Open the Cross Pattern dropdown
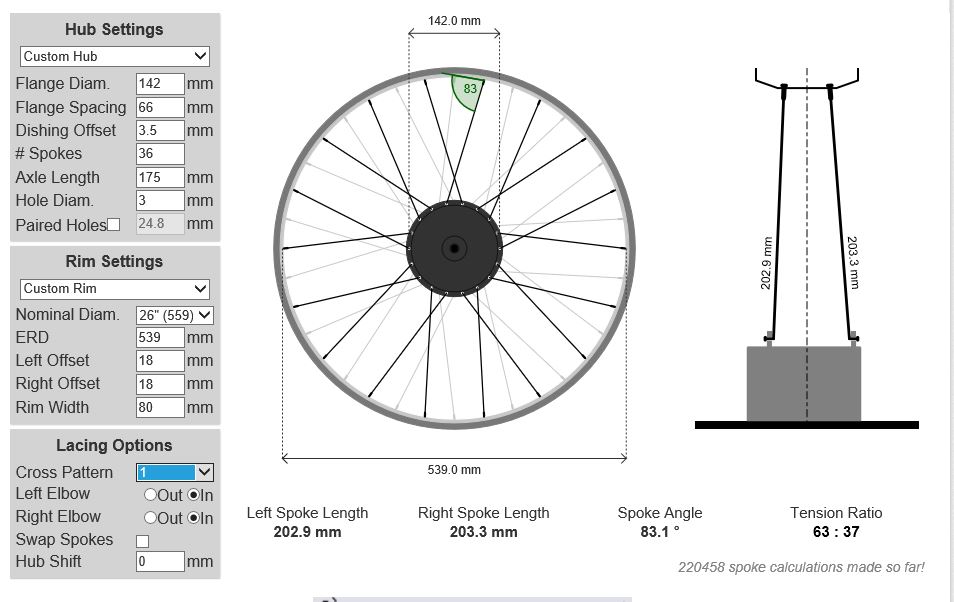 (175, 472)
